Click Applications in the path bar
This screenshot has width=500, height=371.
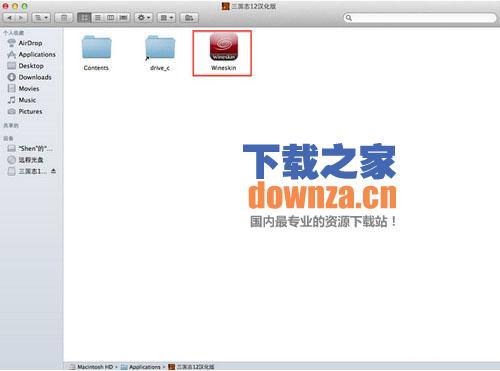coord(141,367)
